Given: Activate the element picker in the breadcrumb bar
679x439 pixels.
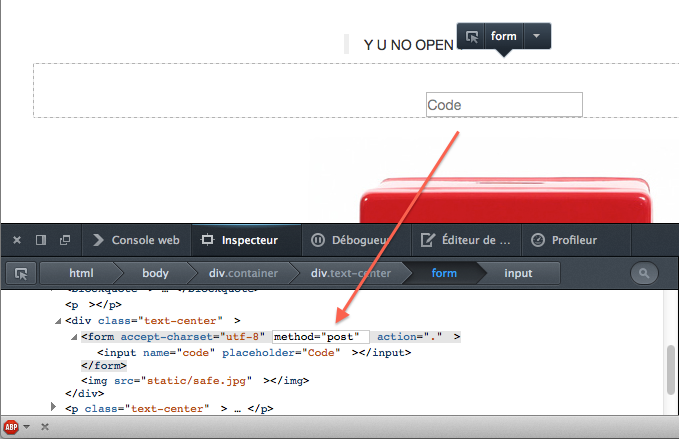Looking at the screenshot, I should coord(21,273).
